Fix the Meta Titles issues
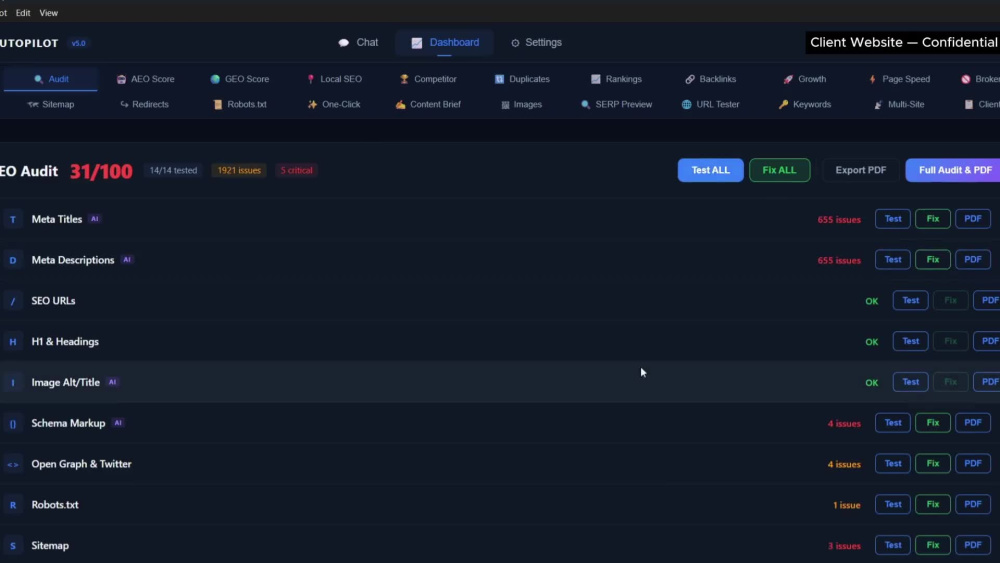 click(932, 219)
